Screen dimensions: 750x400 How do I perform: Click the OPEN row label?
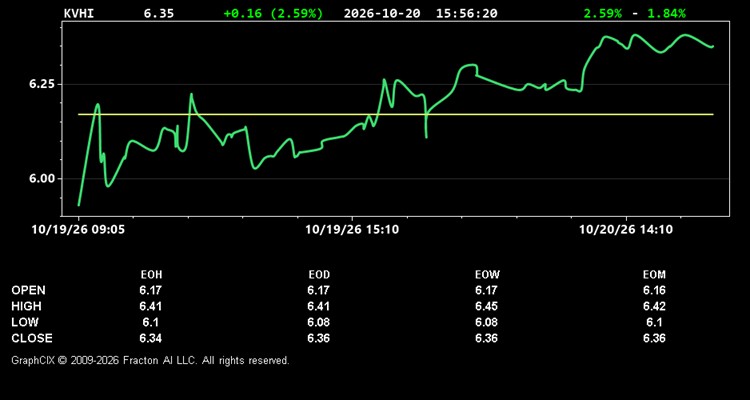point(29,290)
